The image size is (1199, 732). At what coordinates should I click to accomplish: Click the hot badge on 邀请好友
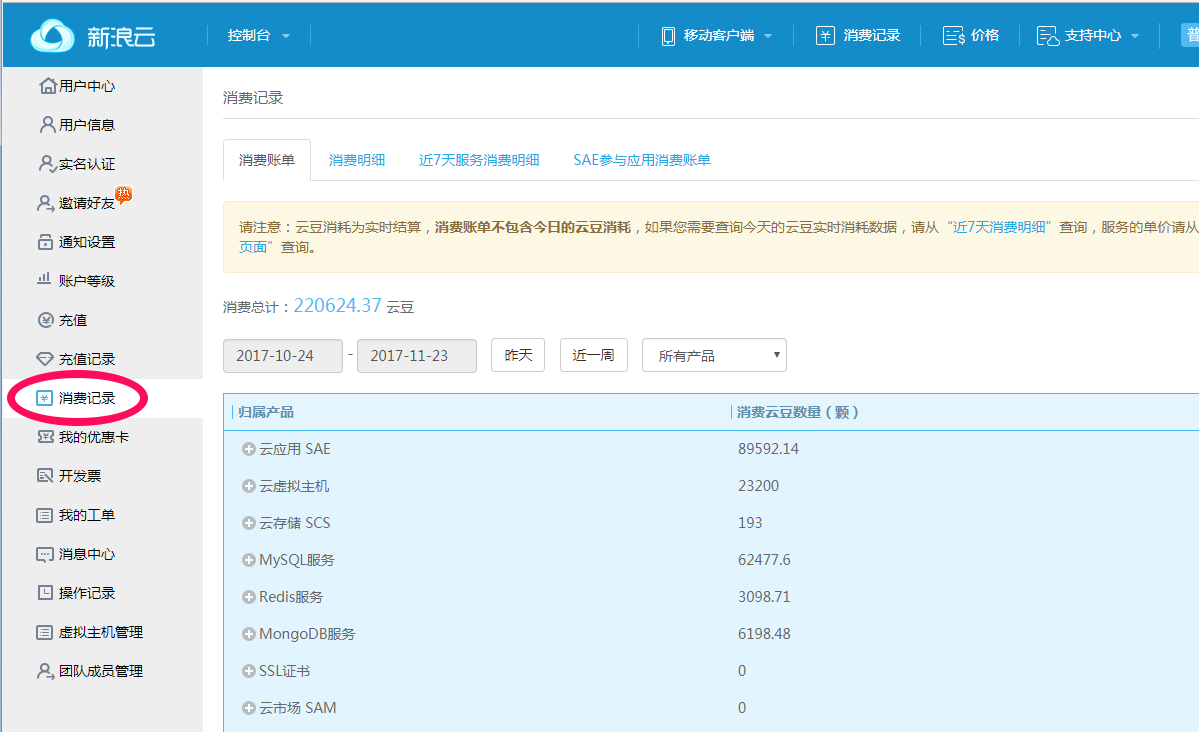coord(123,194)
